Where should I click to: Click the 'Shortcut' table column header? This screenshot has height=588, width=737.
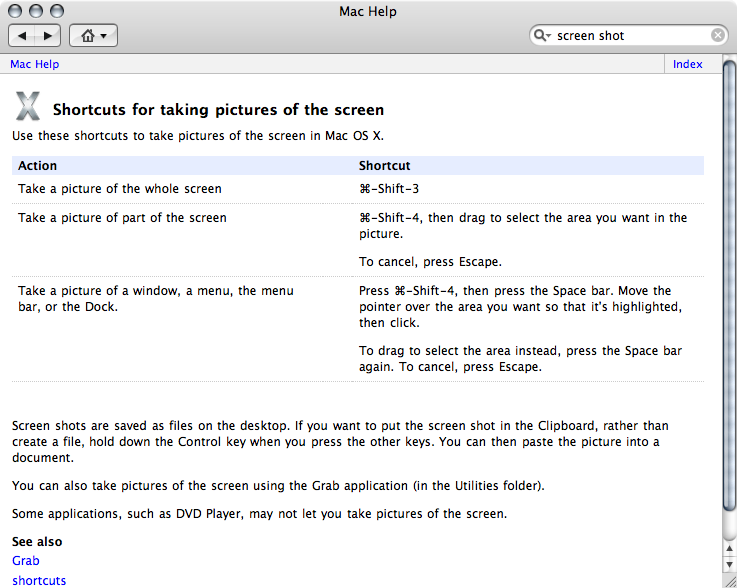[384, 166]
